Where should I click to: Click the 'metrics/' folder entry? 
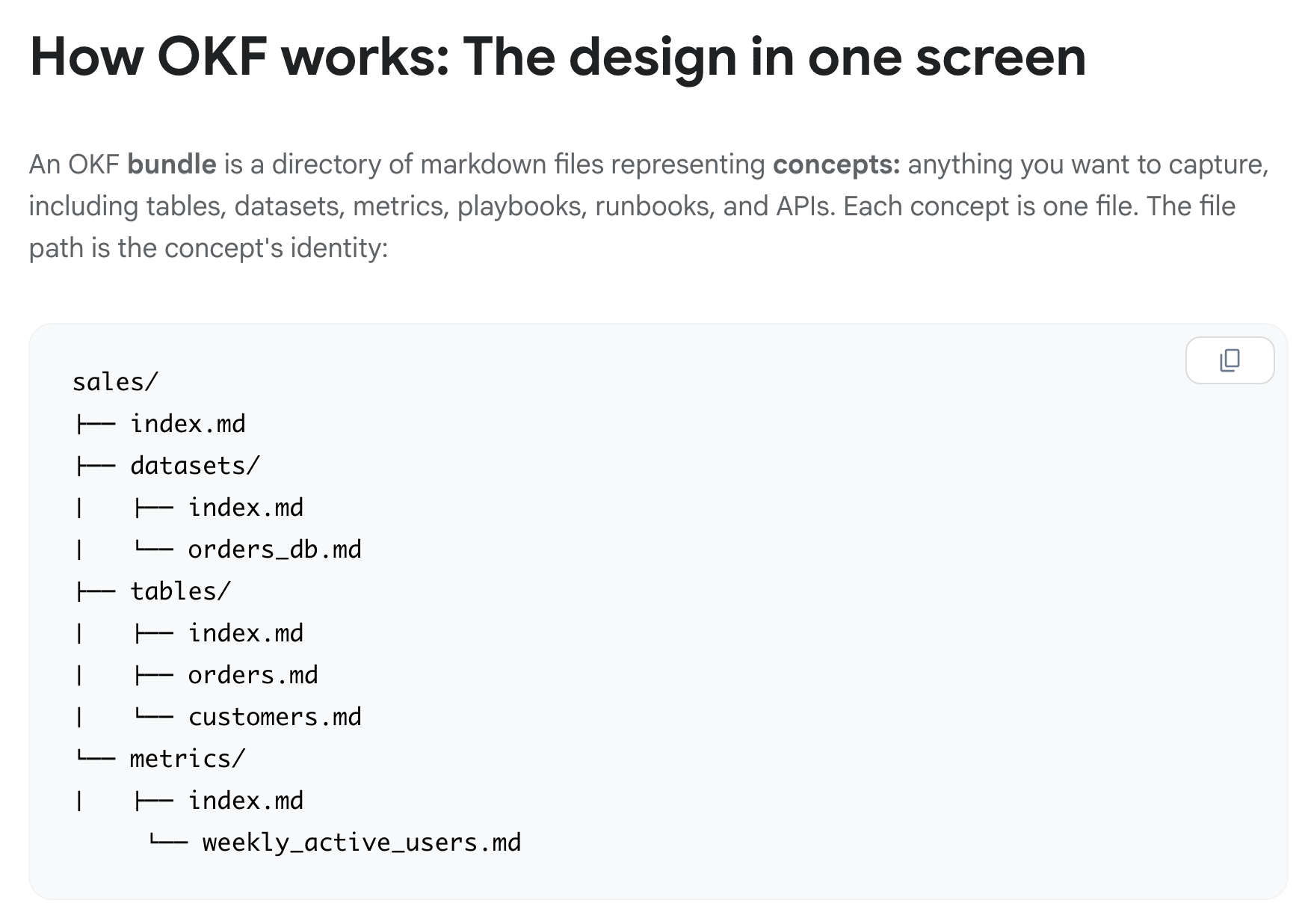(x=188, y=759)
